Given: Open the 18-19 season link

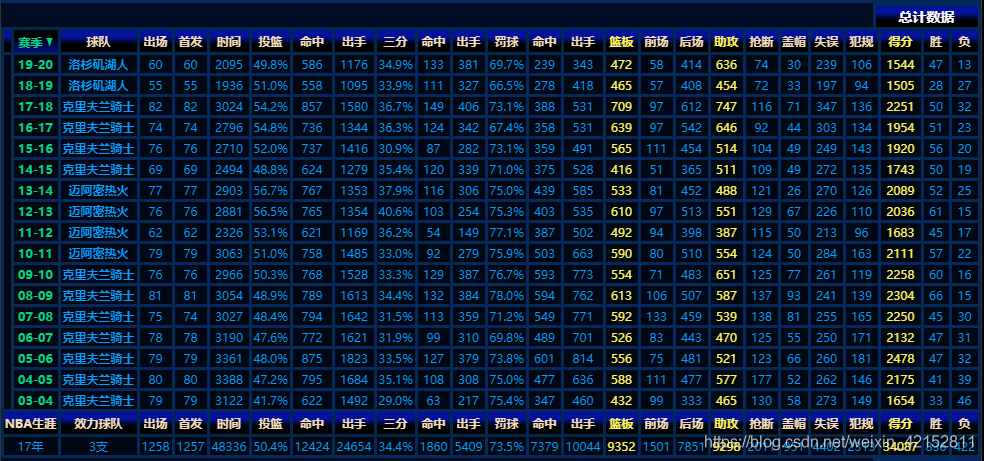Looking at the screenshot, I should pyautogui.click(x=36, y=86).
